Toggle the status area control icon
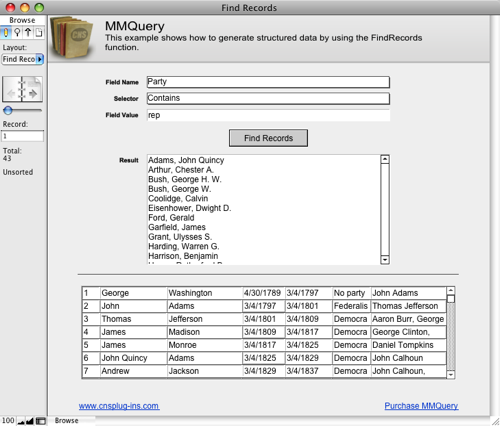 click(41, 421)
